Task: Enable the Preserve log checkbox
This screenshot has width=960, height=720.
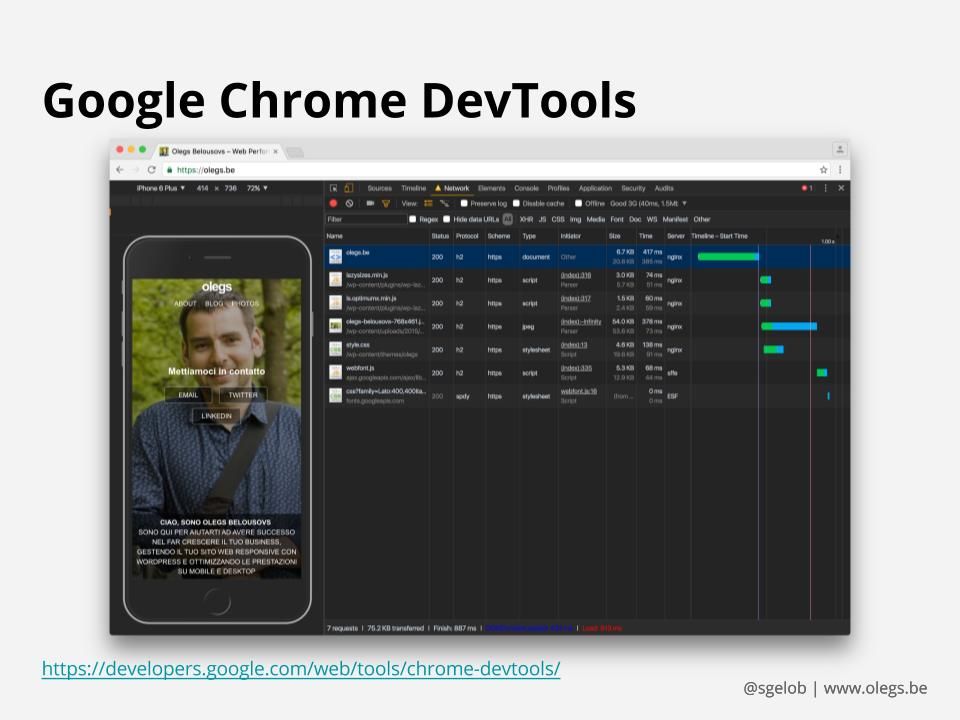Action: click(x=464, y=203)
